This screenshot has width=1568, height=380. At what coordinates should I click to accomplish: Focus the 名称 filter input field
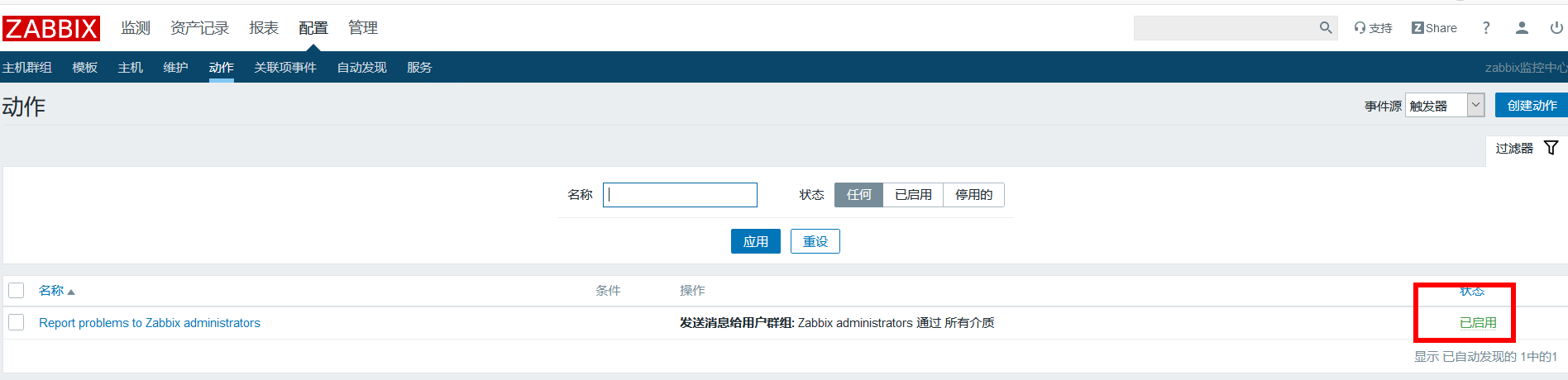pyautogui.click(x=680, y=195)
